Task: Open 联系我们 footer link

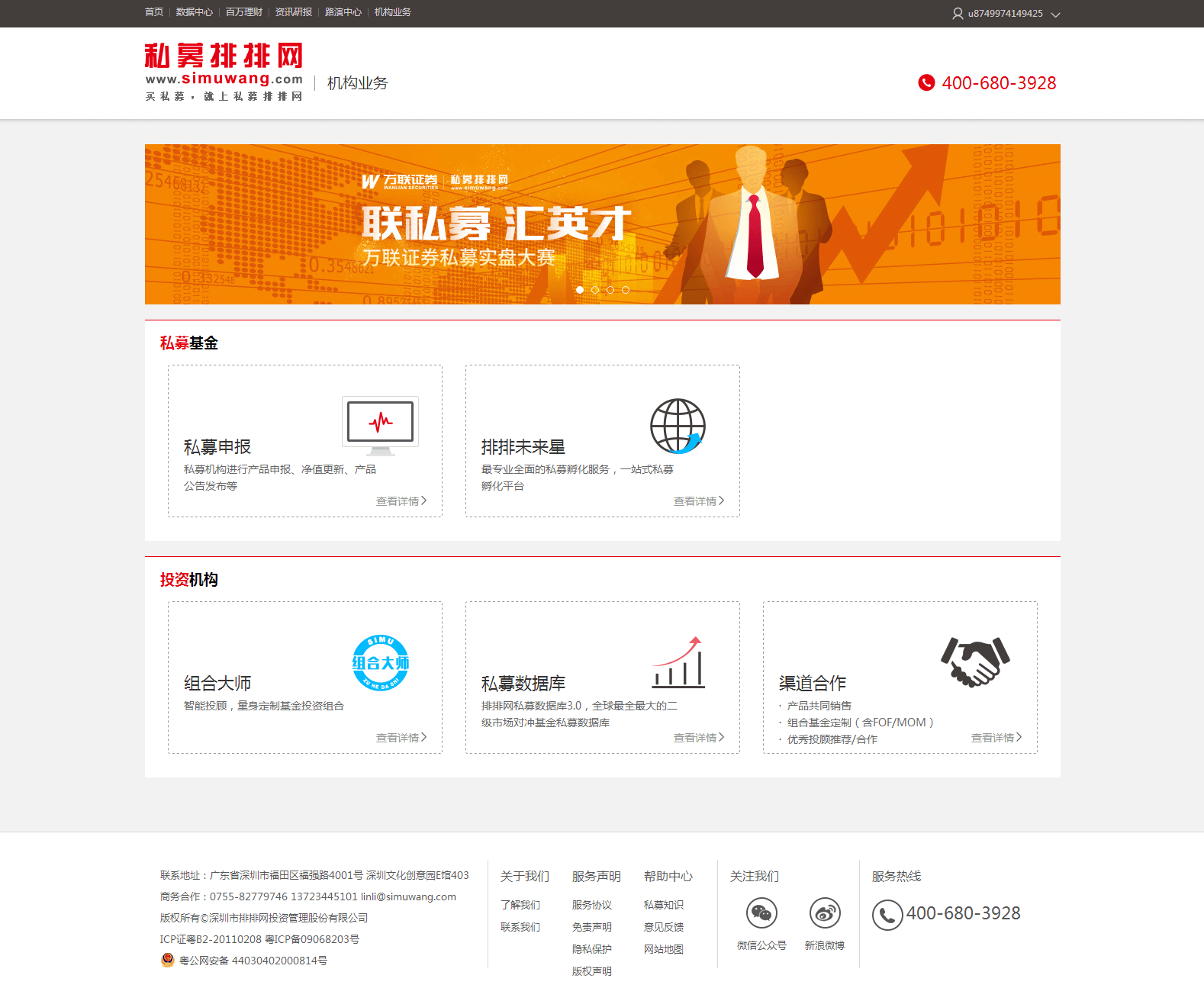Action: 520,927
